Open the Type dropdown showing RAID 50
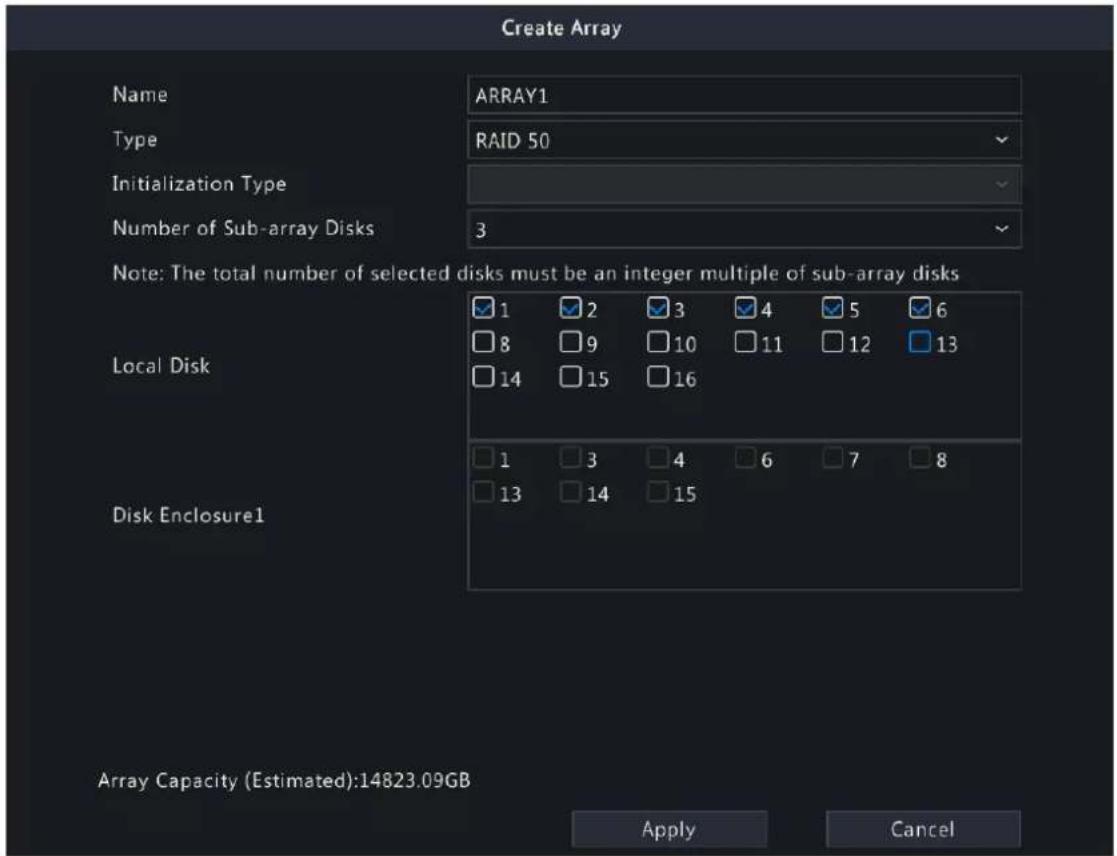Screen dimensions: 1117x856 [744, 140]
